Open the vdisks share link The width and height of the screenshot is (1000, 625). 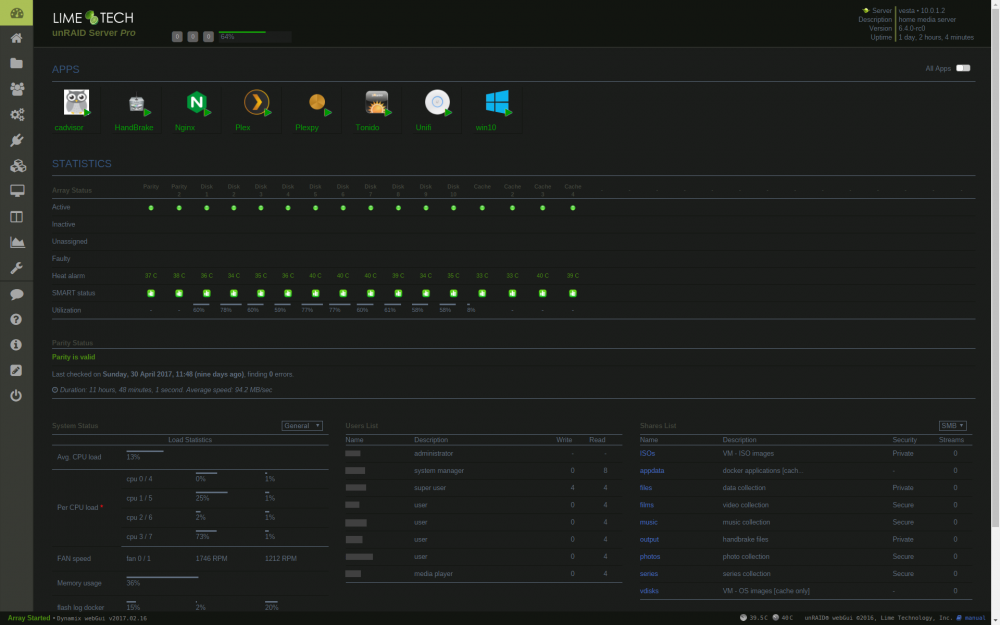649,591
